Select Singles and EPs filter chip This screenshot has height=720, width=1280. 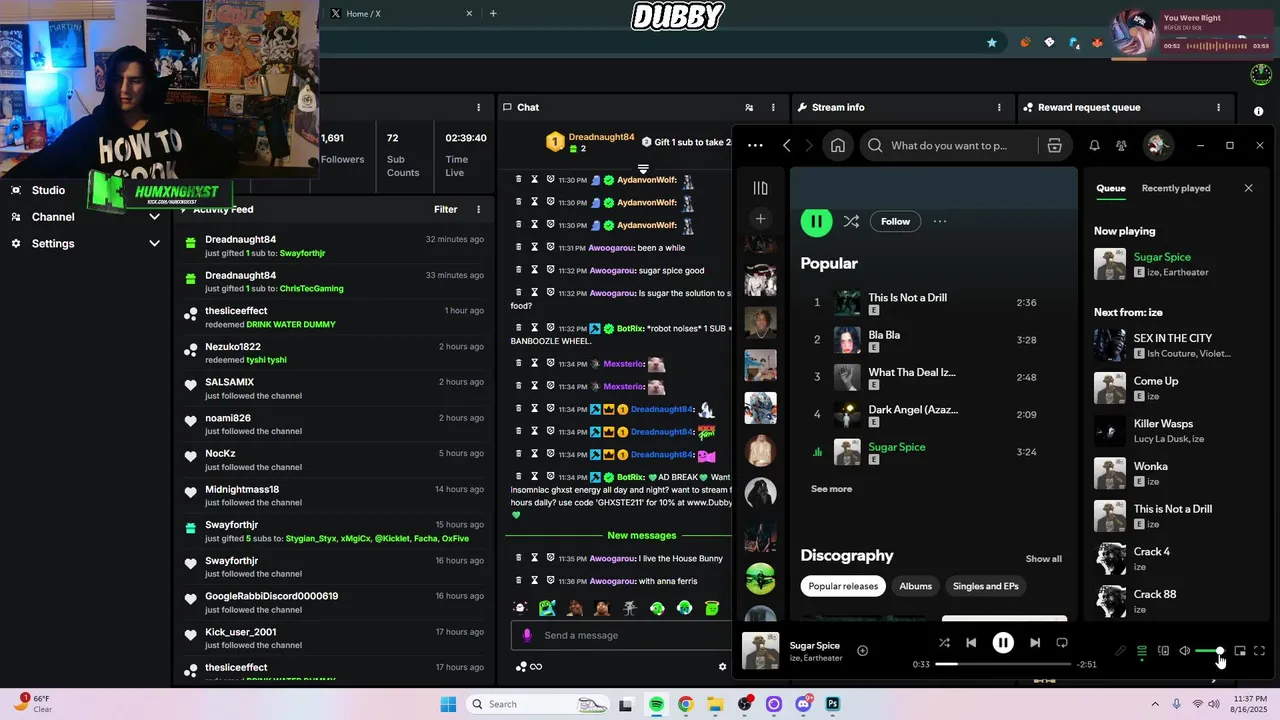click(x=986, y=586)
